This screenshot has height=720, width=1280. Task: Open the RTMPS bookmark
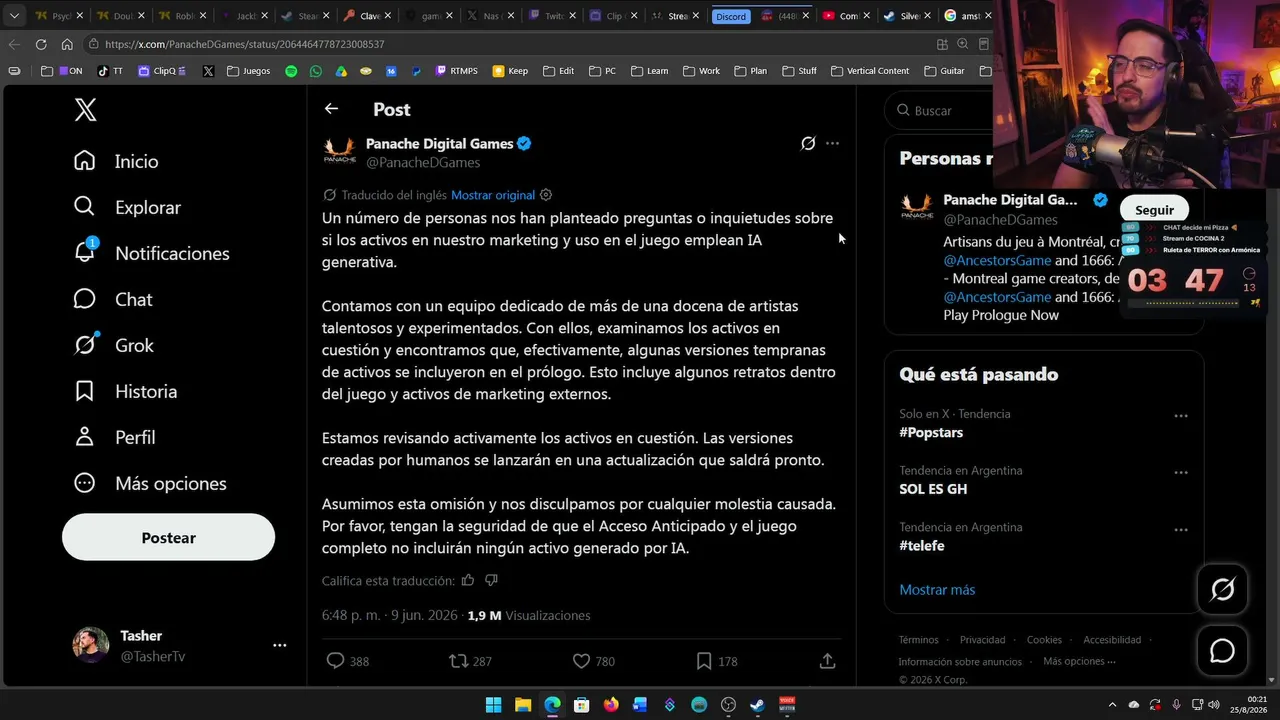click(456, 71)
